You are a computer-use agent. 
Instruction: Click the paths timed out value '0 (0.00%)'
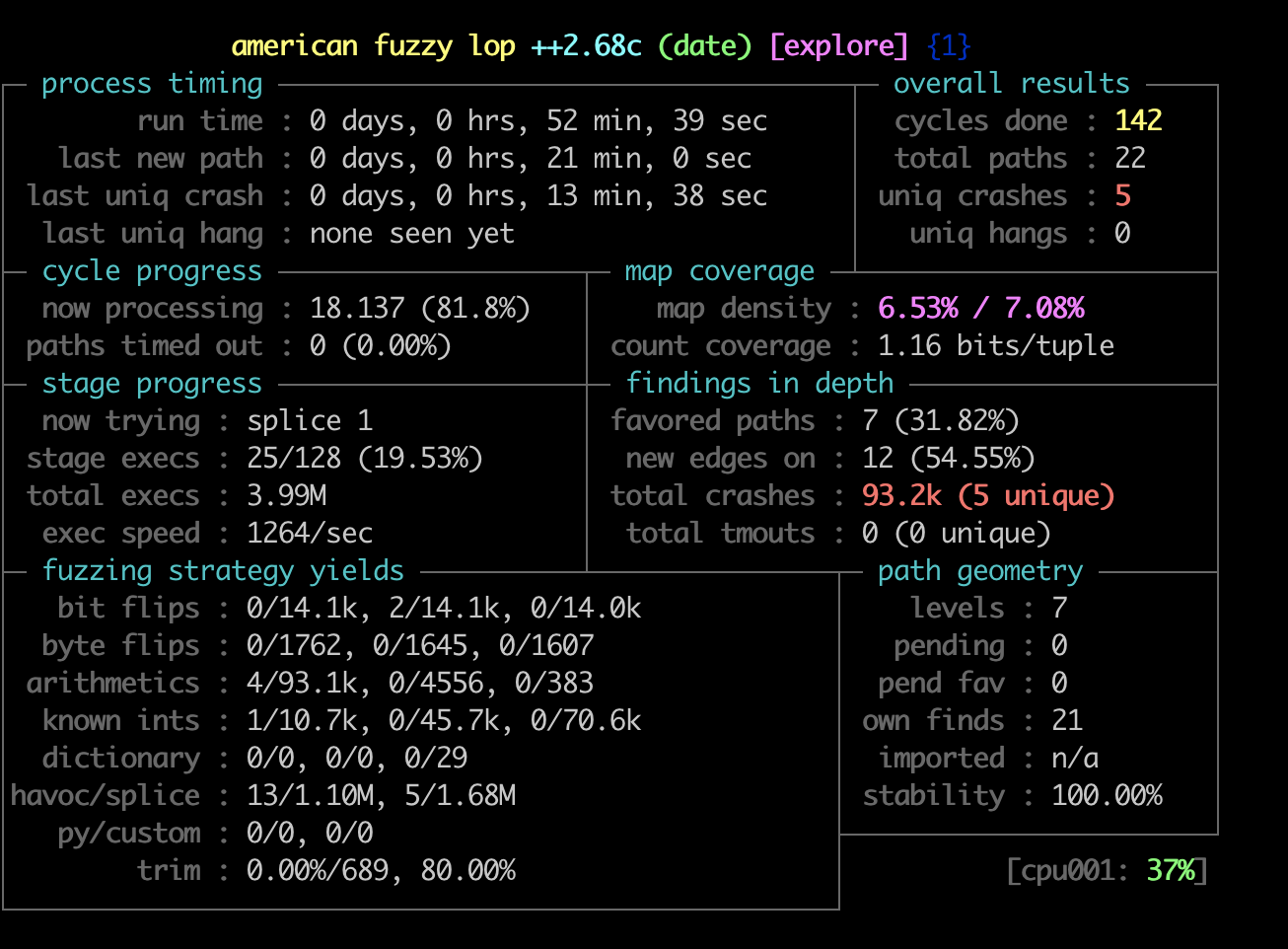point(381,346)
